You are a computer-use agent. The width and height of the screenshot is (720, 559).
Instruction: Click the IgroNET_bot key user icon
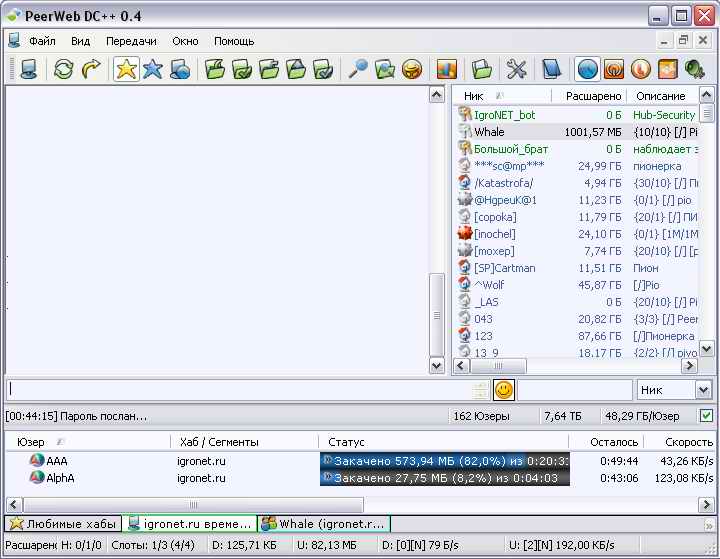click(x=465, y=114)
